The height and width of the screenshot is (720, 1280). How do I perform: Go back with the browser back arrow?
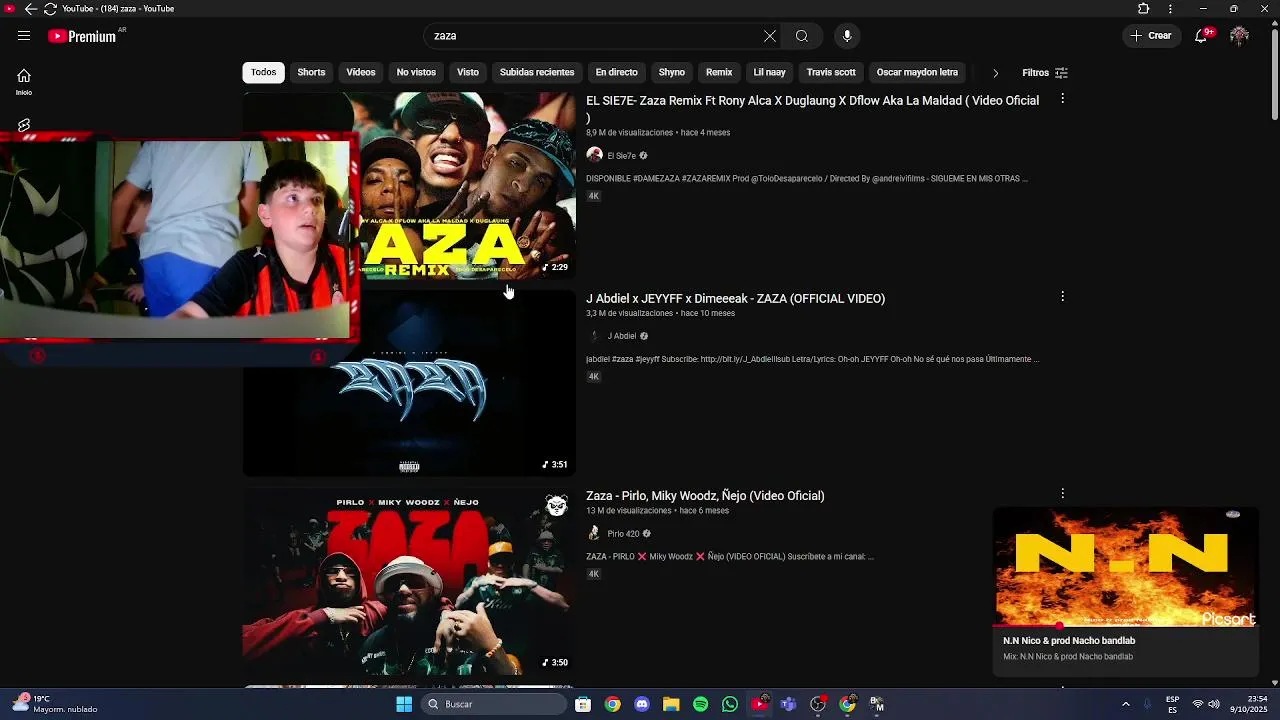(30, 9)
